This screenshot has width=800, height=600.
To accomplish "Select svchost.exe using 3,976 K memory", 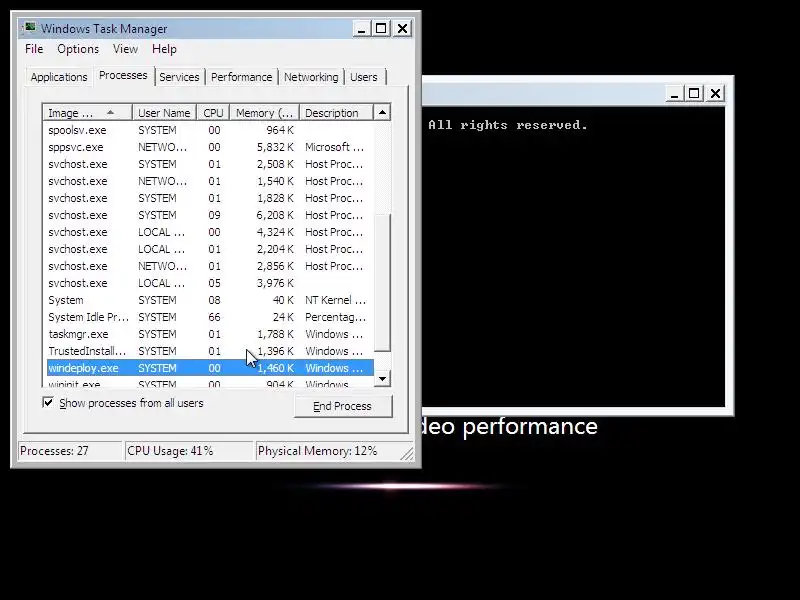I will (x=210, y=283).
